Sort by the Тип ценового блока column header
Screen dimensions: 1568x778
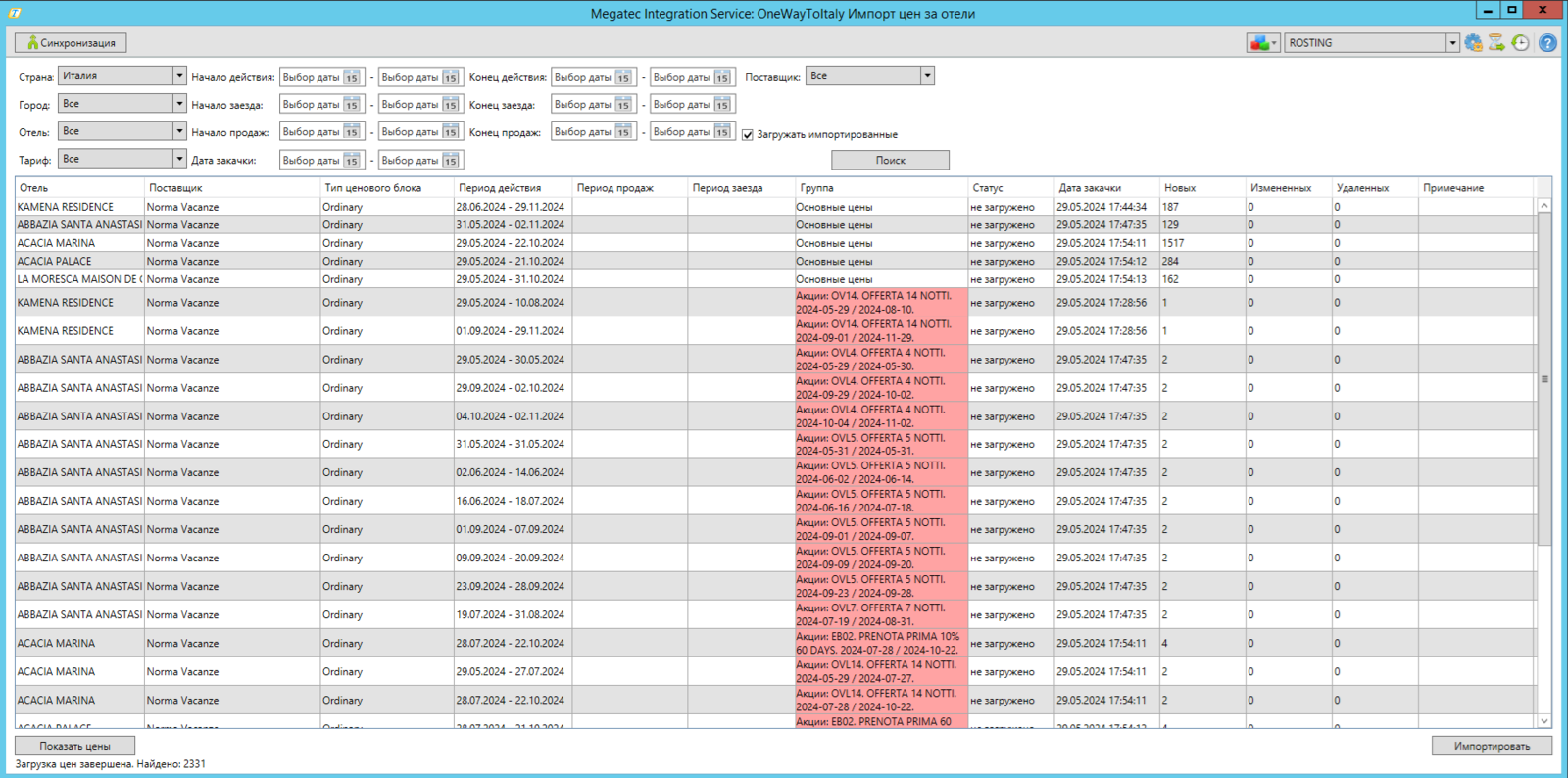[x=387, y=187]
